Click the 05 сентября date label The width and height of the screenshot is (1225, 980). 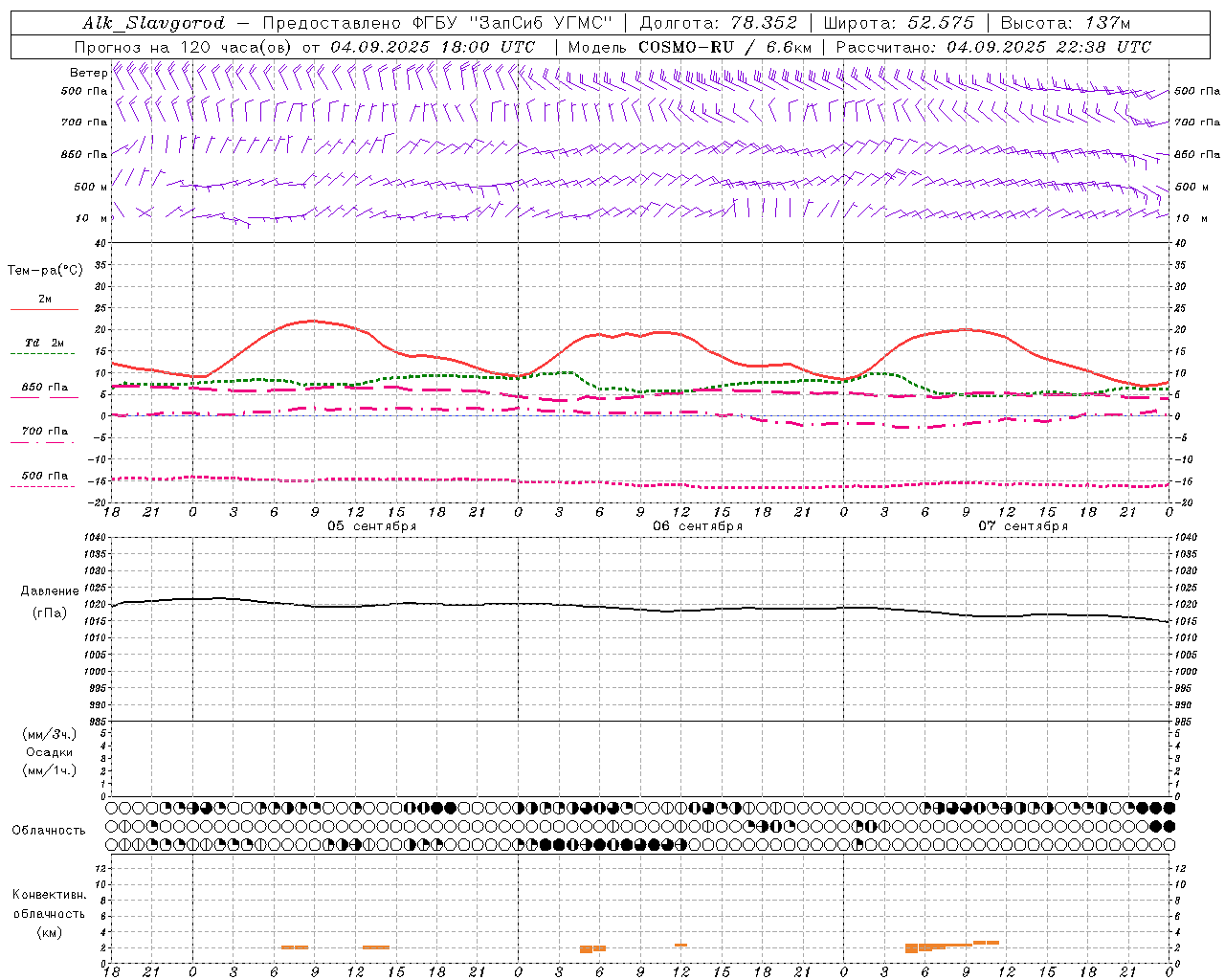tap(372, 525)
